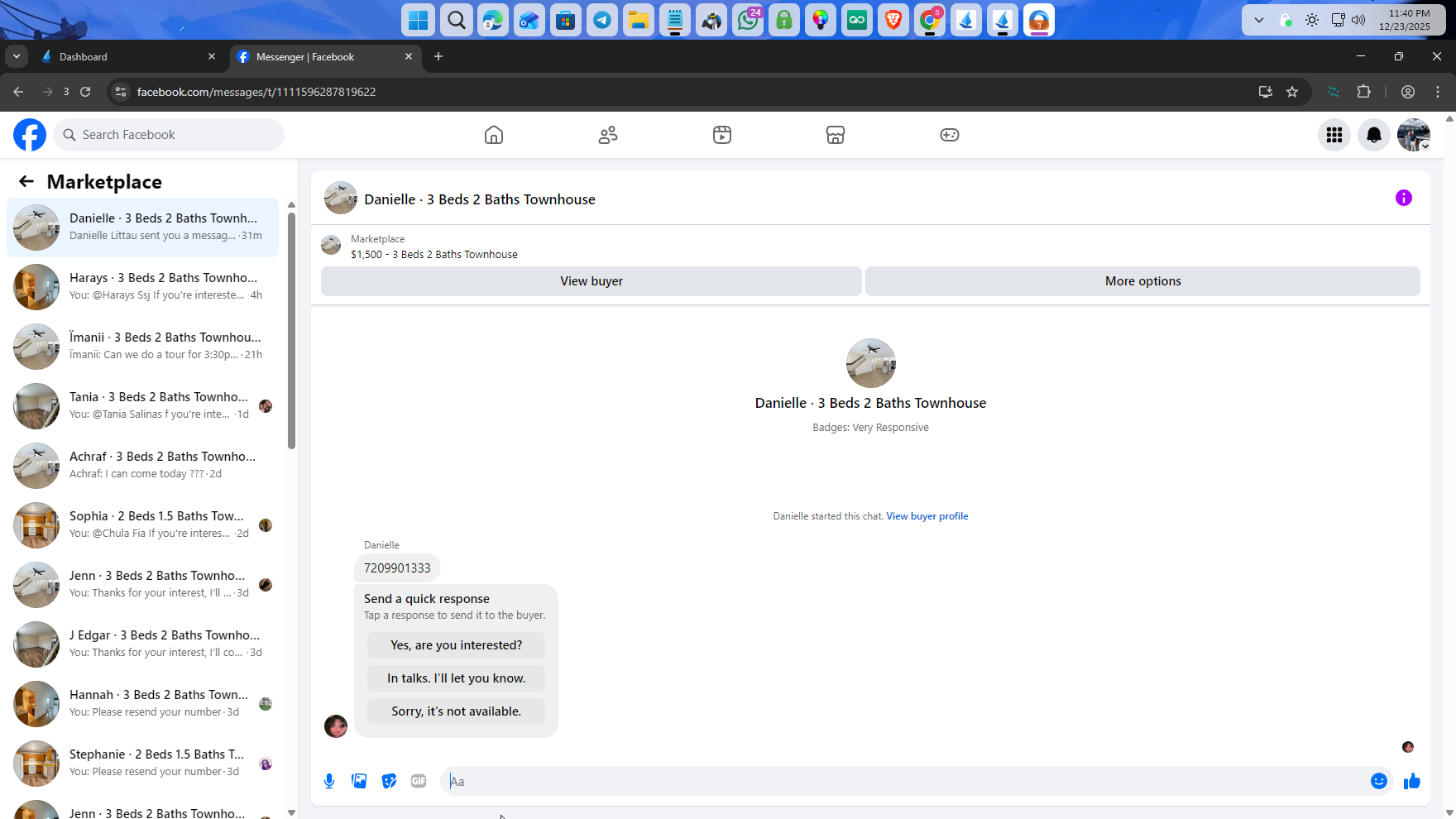This screenshot has height=819, width=1456.
Task: Open the volume icon in system tray
Action: (1358, 20)
